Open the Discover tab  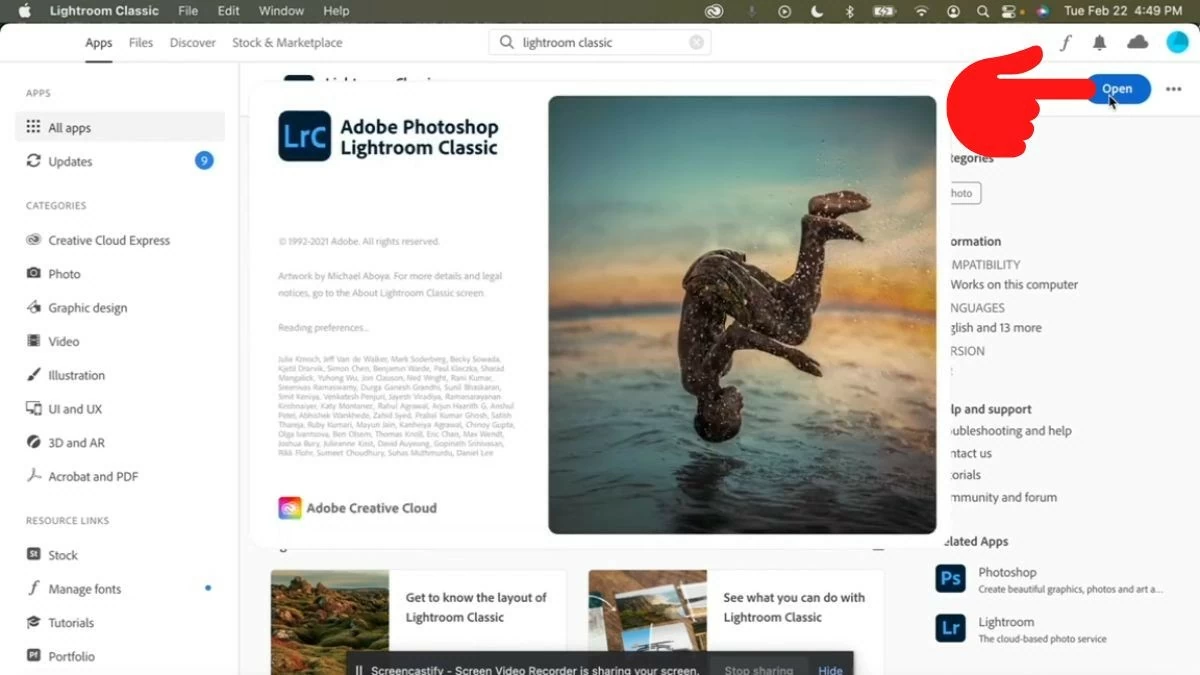click(x=192, y=43)
